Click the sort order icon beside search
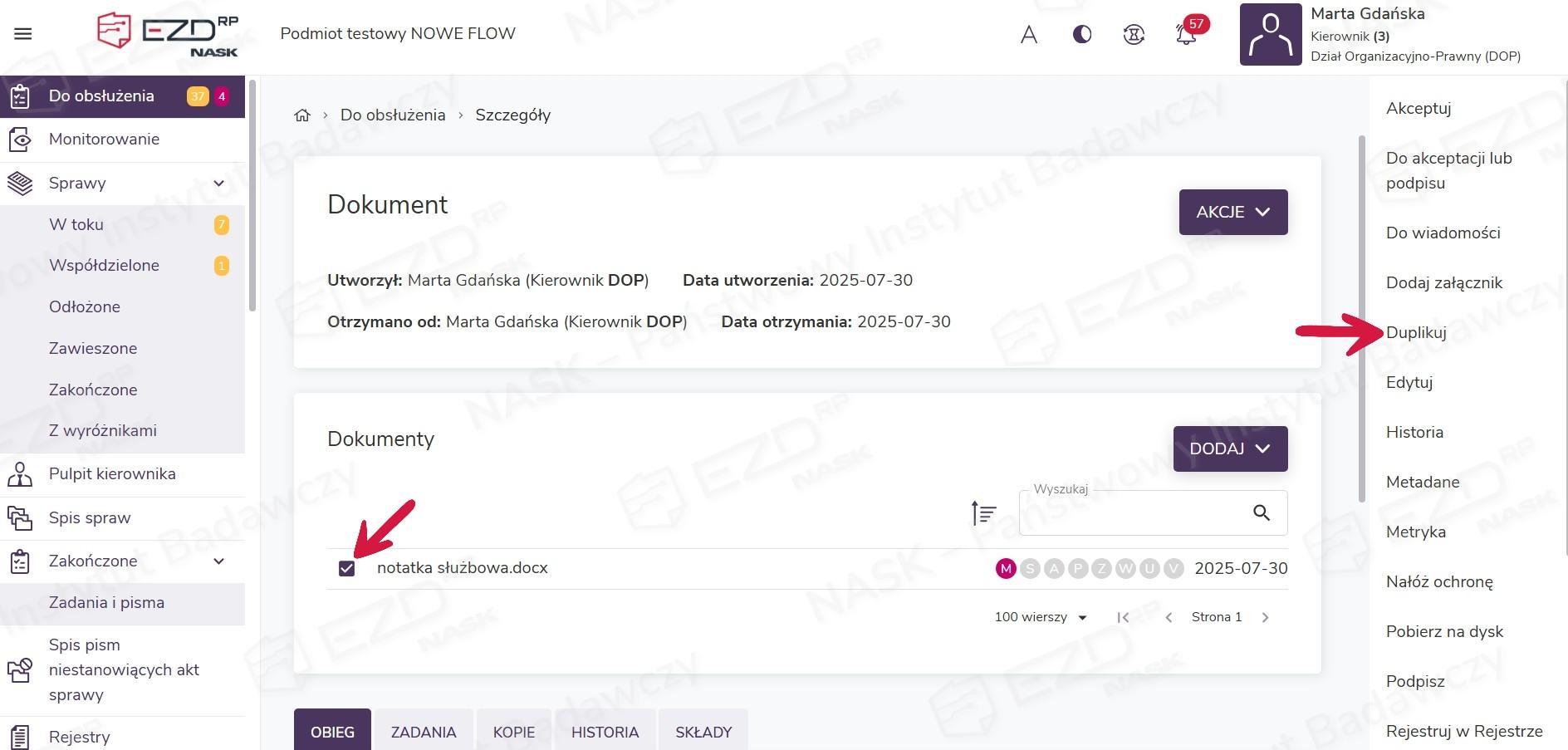Viewport: 1568px width, 750px height. click(983, 513)
